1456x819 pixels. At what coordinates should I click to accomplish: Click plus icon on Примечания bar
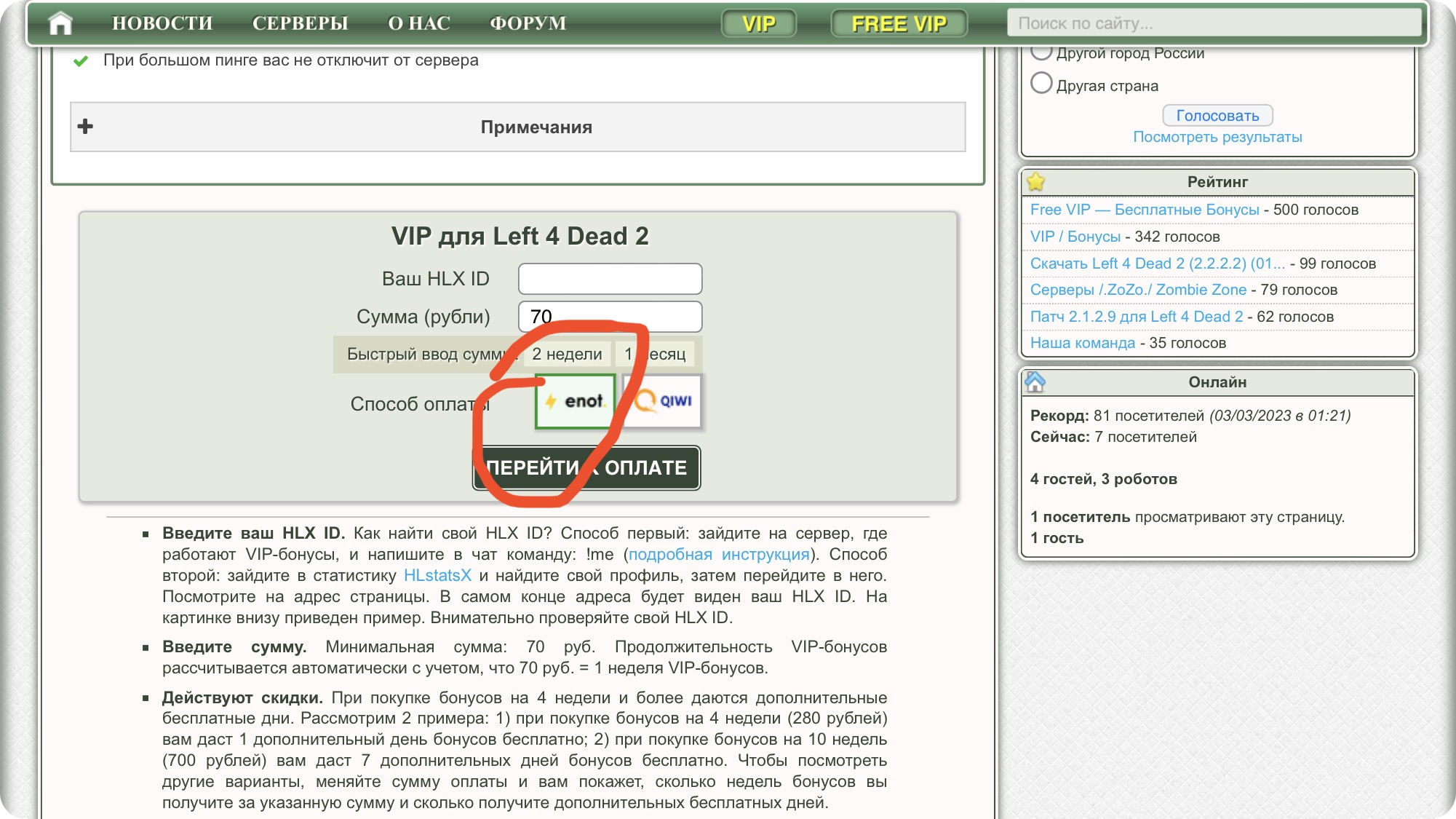point(85,127)
